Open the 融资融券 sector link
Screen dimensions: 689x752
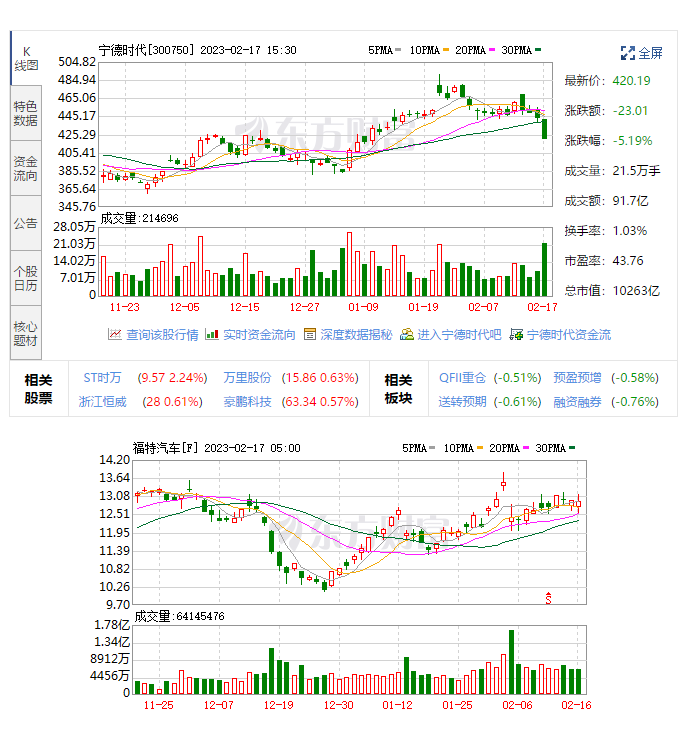coord(577,401)
